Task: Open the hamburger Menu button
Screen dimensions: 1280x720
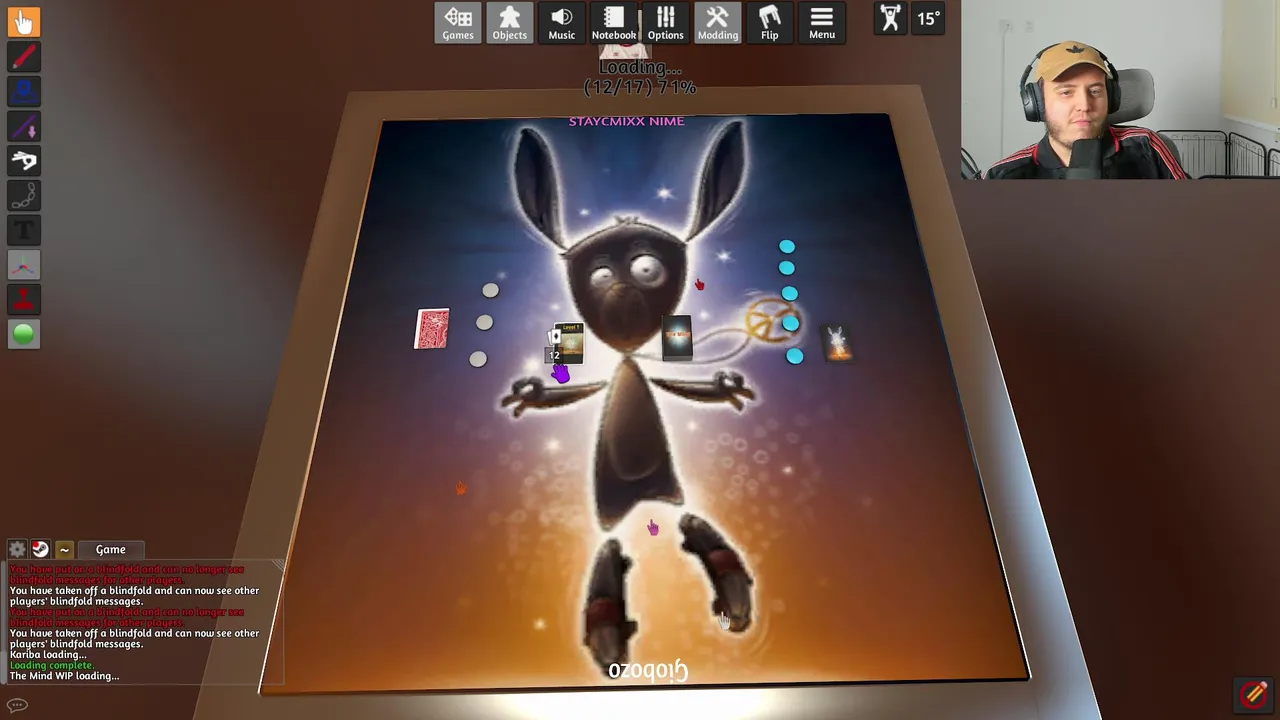Action: [822, 23]
